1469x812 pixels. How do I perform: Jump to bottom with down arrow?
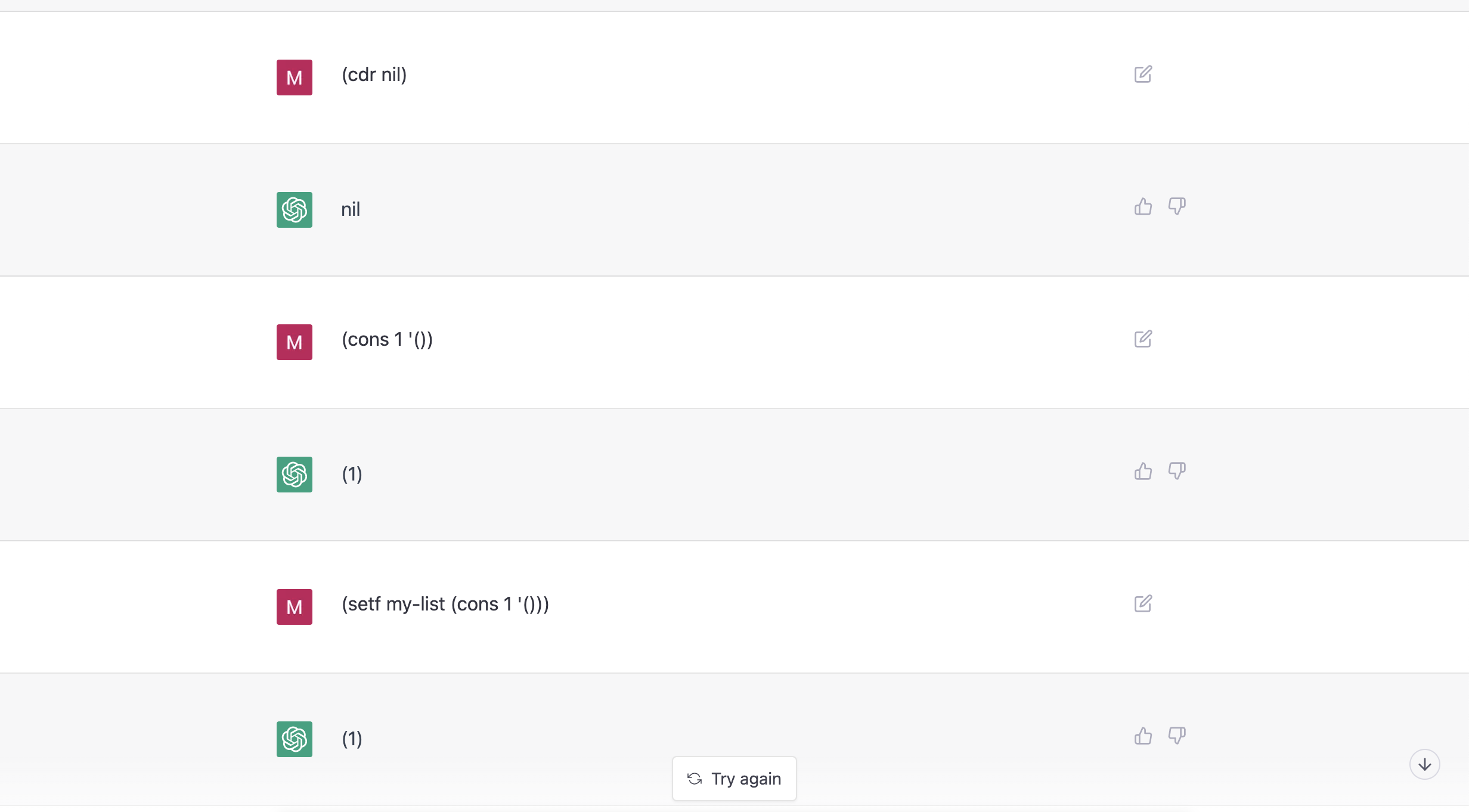click(1425, 764)
